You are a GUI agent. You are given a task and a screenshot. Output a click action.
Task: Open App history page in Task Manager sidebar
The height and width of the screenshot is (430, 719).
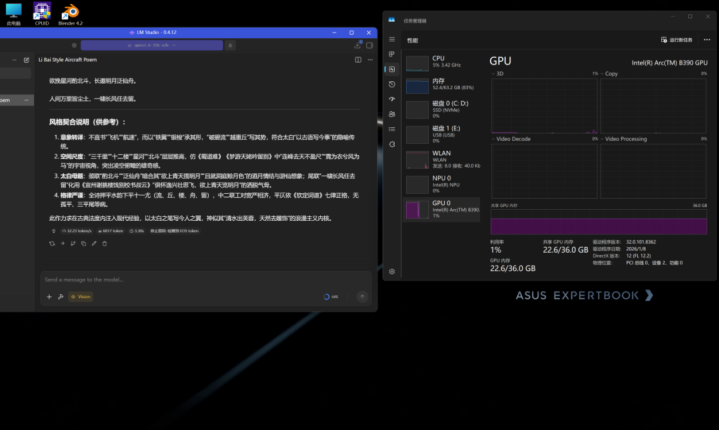click(392, 84)
